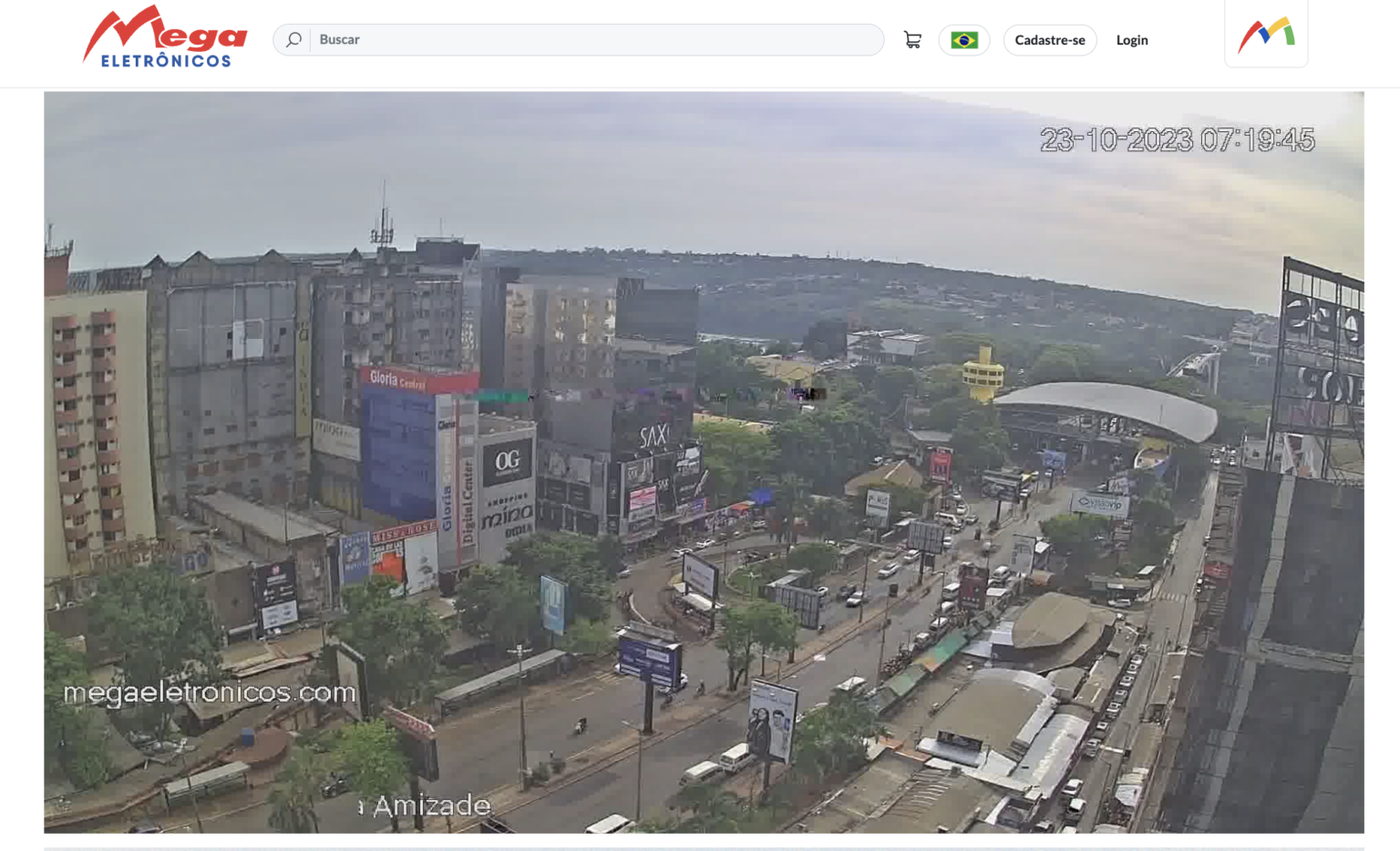Image resolution: width=1400 pixels, height=851 pixels.
Task: Click the colorful M logo badge
Action: click(1265, 36)
